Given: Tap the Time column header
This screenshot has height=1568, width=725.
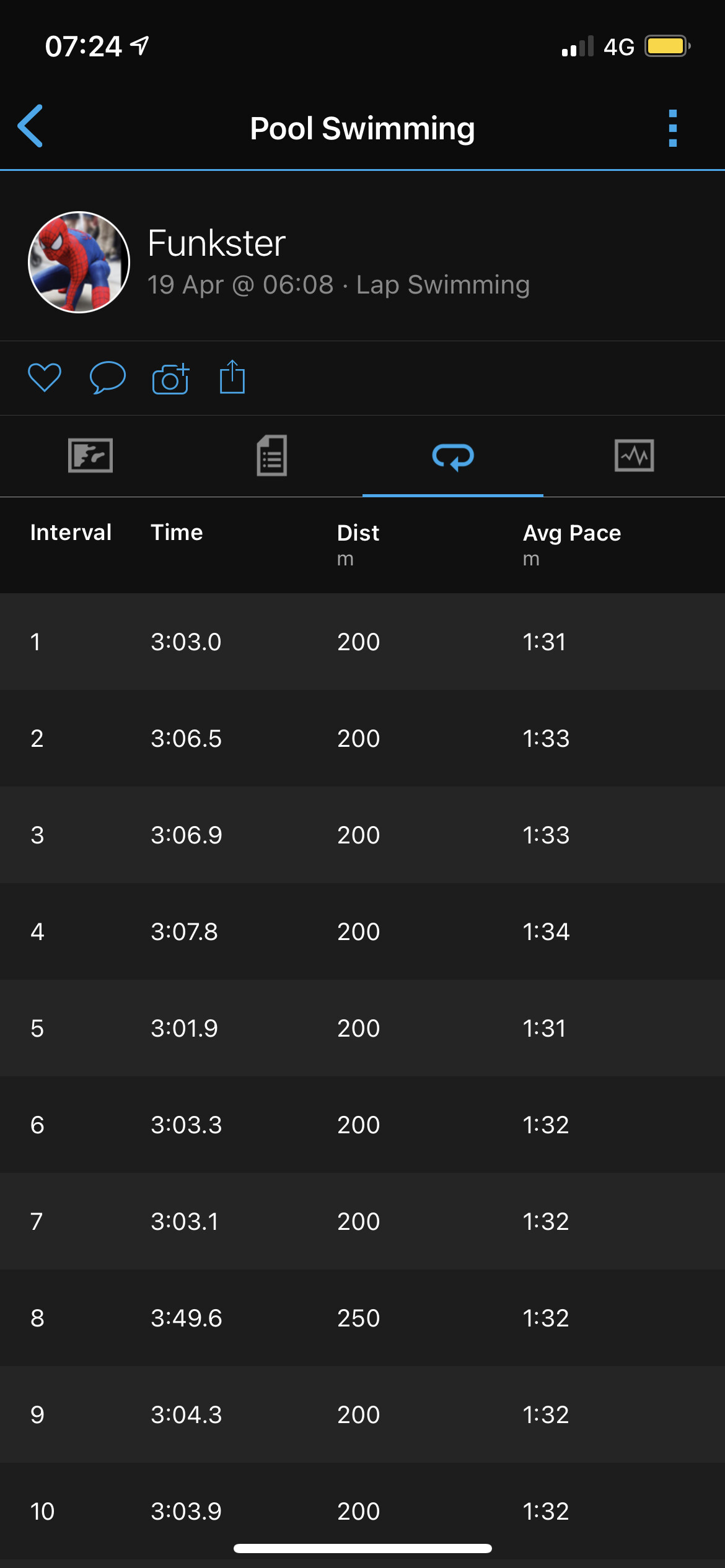Looking at the screenshot, I should point(177,533).
